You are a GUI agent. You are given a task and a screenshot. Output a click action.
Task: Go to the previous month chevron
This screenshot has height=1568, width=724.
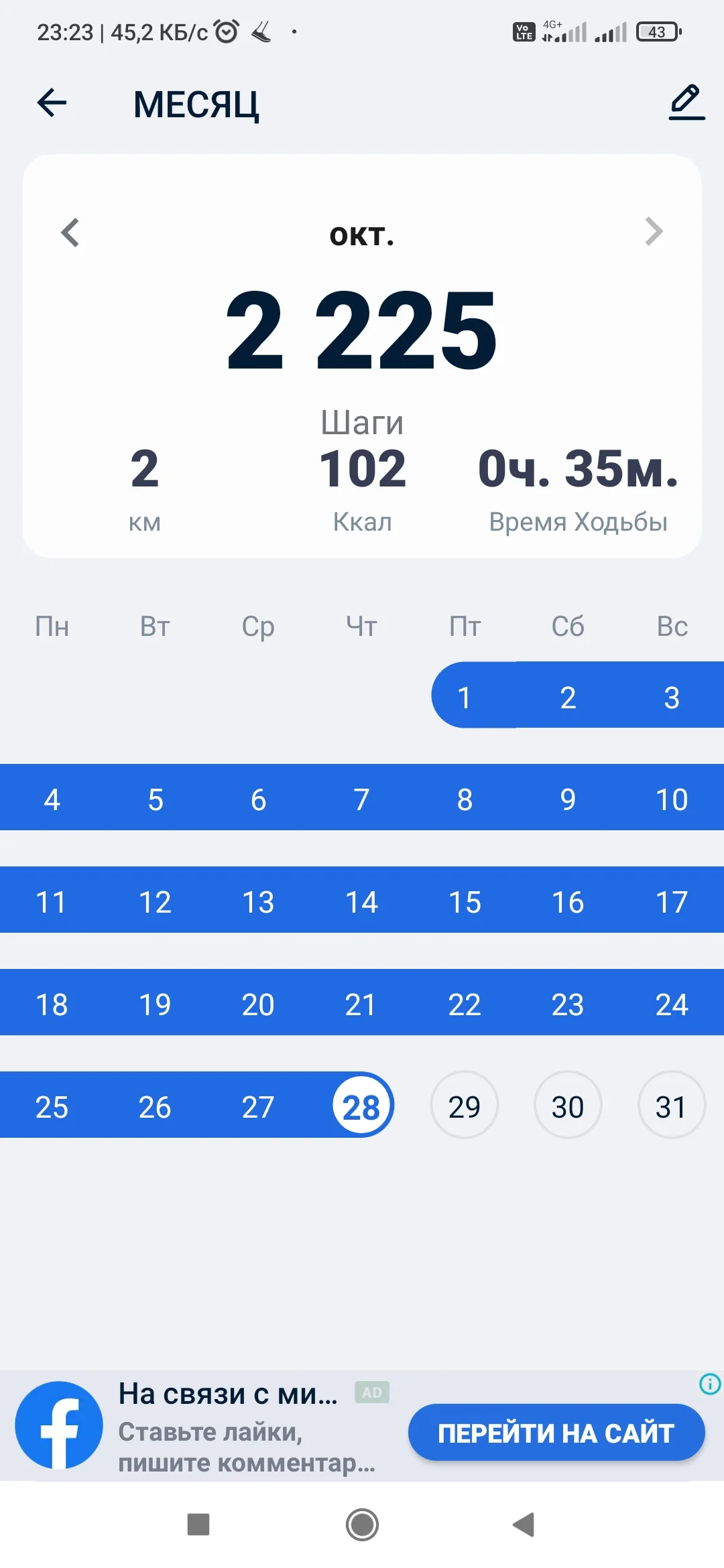click(x=70, y=233)
